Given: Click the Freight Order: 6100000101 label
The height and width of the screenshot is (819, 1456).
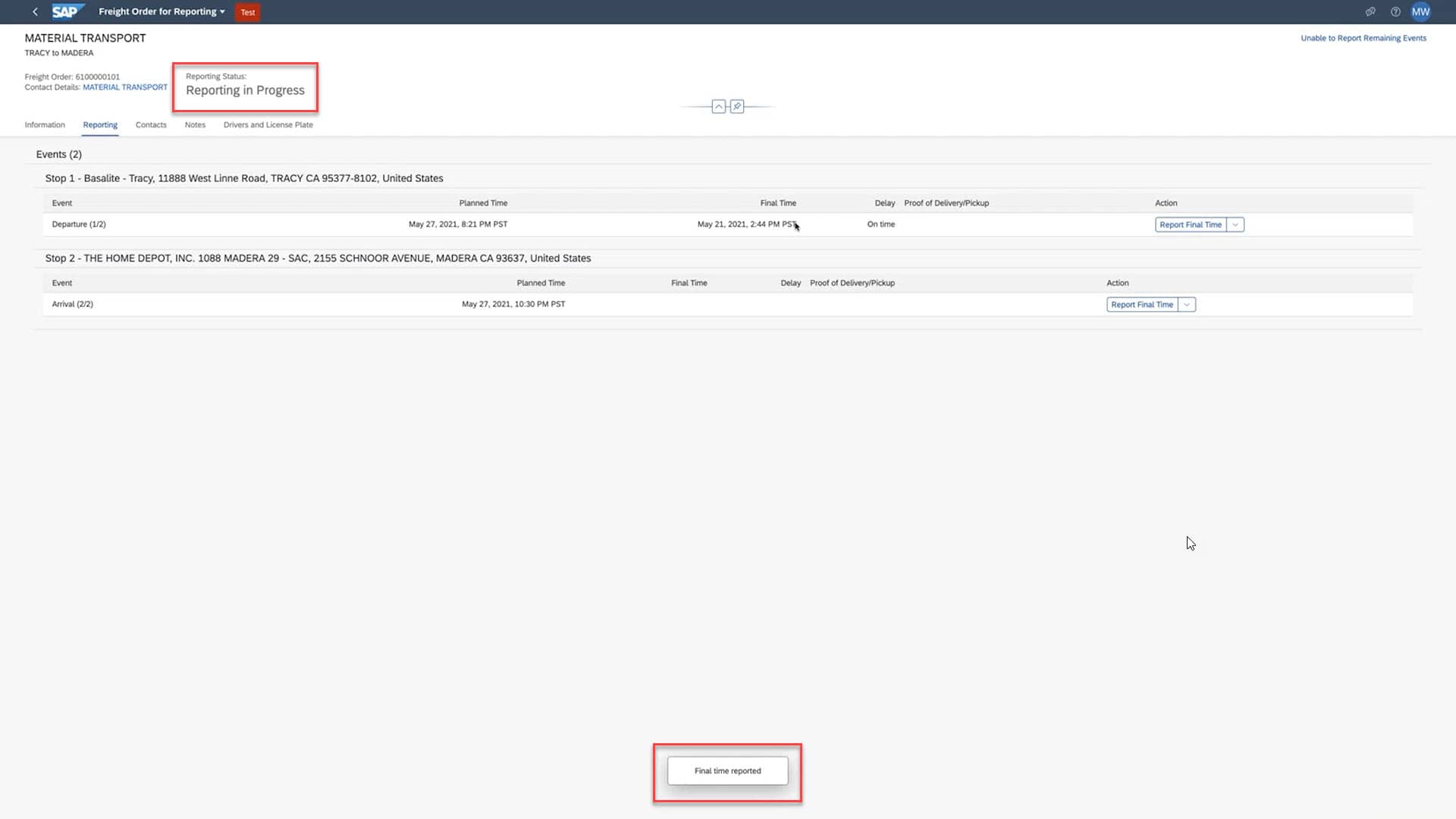Looking at the screenshot, I should tap(72, 77).
